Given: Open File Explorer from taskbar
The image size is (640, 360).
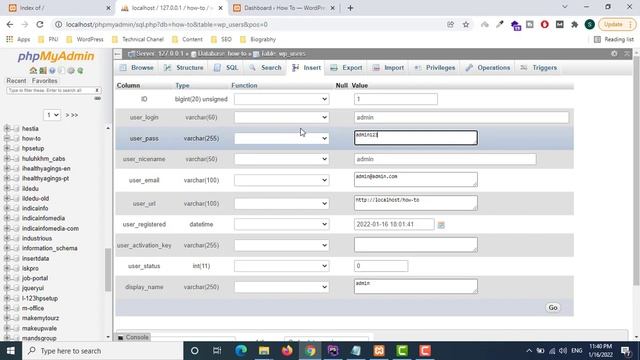Looking at the screenshot, I should tap(264, 351).
